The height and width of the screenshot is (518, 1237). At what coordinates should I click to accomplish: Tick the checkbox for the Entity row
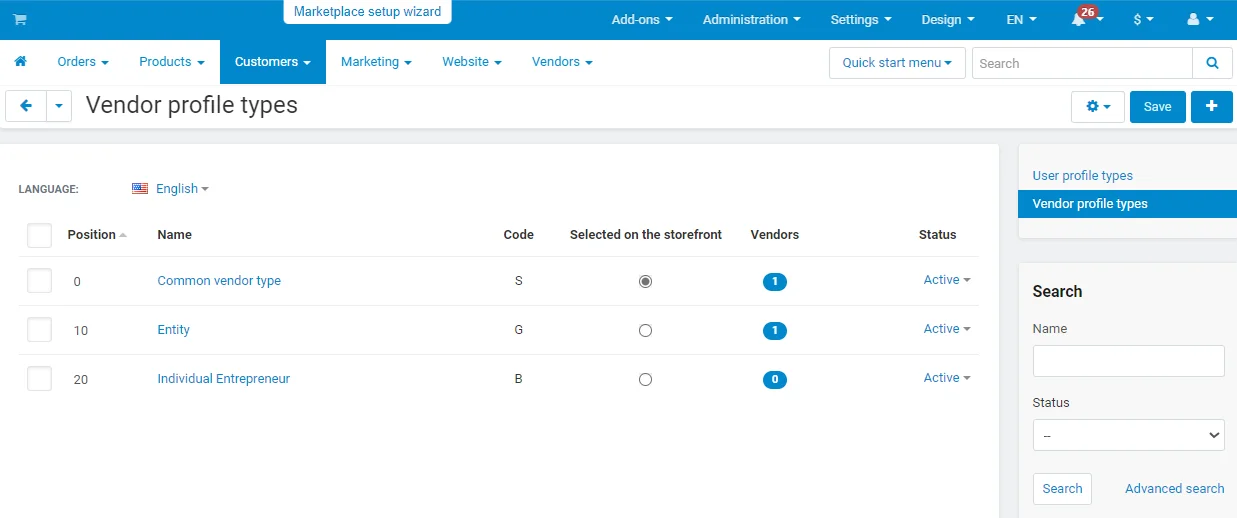39,330
